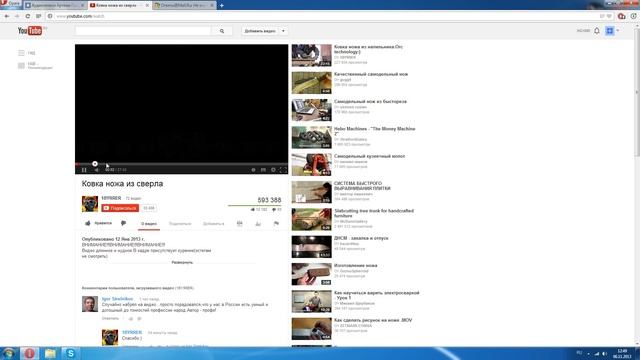Click the 'Ответить' reply link
This screenshot has width=640, height=360.
tap(110, 318)
